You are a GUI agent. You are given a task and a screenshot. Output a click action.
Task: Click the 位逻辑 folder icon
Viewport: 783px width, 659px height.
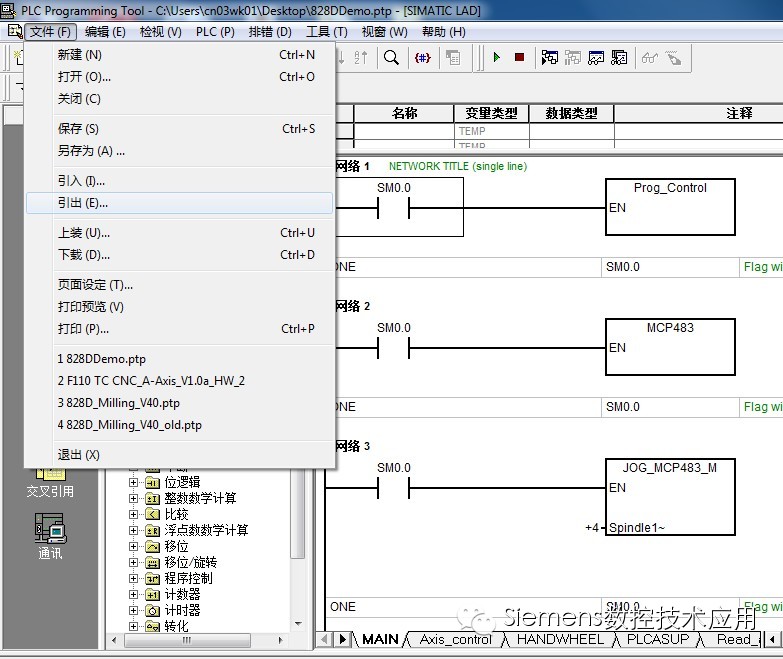pyautogui.click(x=152, y=482)
